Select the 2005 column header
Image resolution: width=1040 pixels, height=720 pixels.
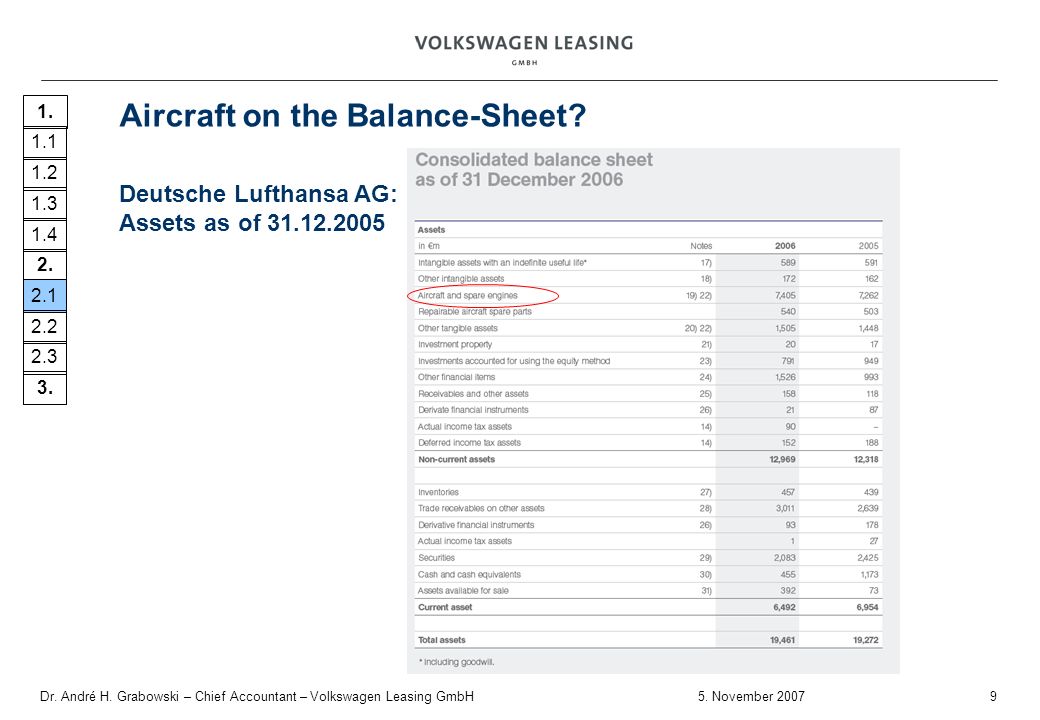[868, 246]
